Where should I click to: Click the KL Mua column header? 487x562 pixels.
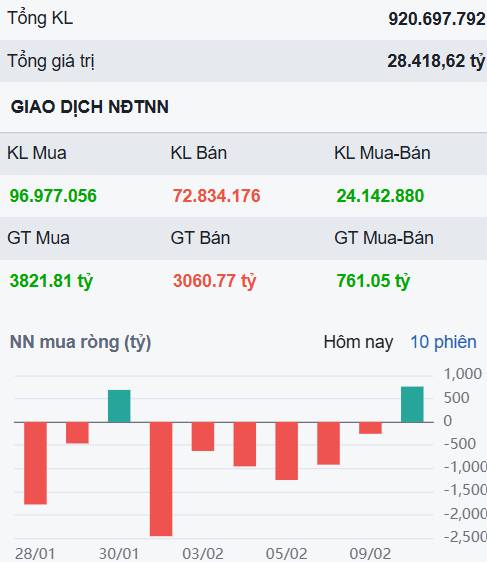pyautogui.click(x=37, y=153)
